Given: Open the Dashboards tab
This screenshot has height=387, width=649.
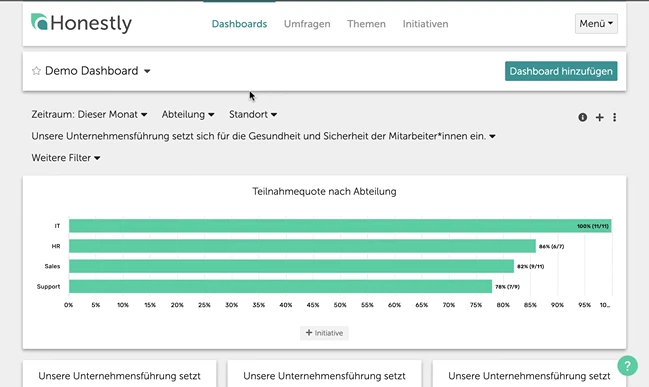Looking at the screenshot, I should (239, 24).
